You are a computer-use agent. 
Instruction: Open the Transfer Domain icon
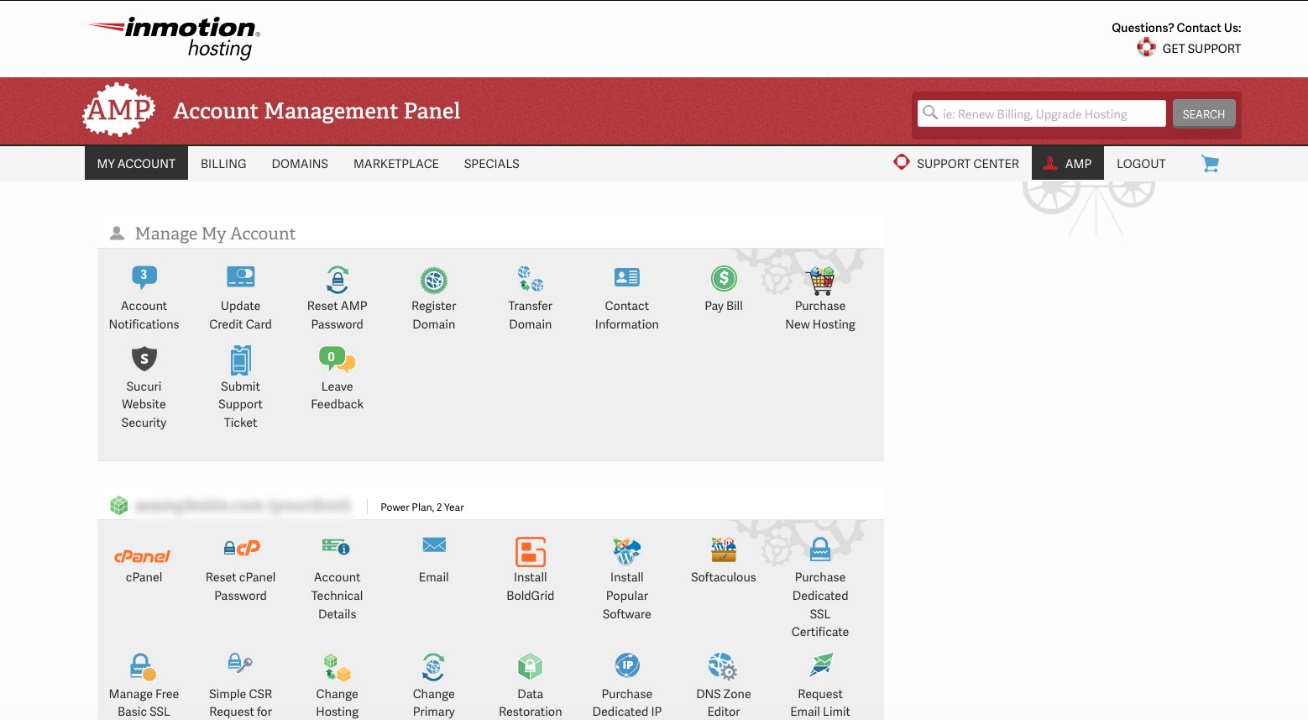(530, 278)
